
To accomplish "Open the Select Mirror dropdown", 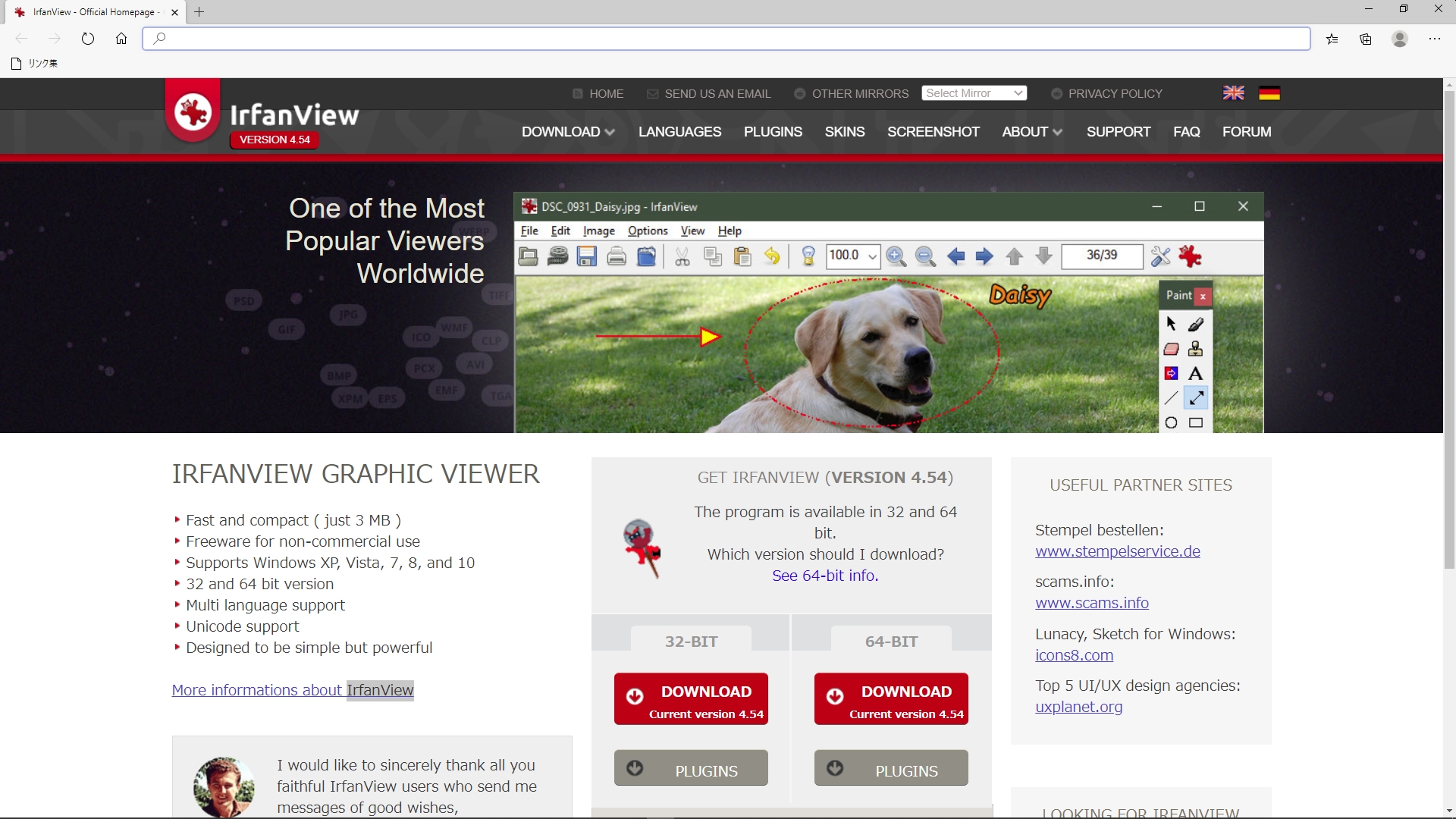I will (974, 93).
